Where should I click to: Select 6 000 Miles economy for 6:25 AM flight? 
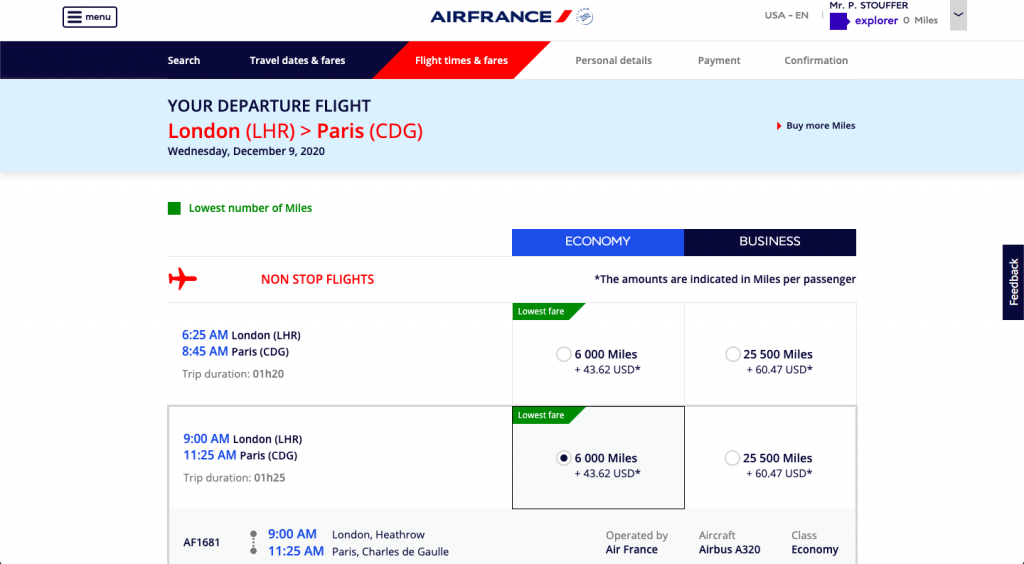[x=564, y=354]
